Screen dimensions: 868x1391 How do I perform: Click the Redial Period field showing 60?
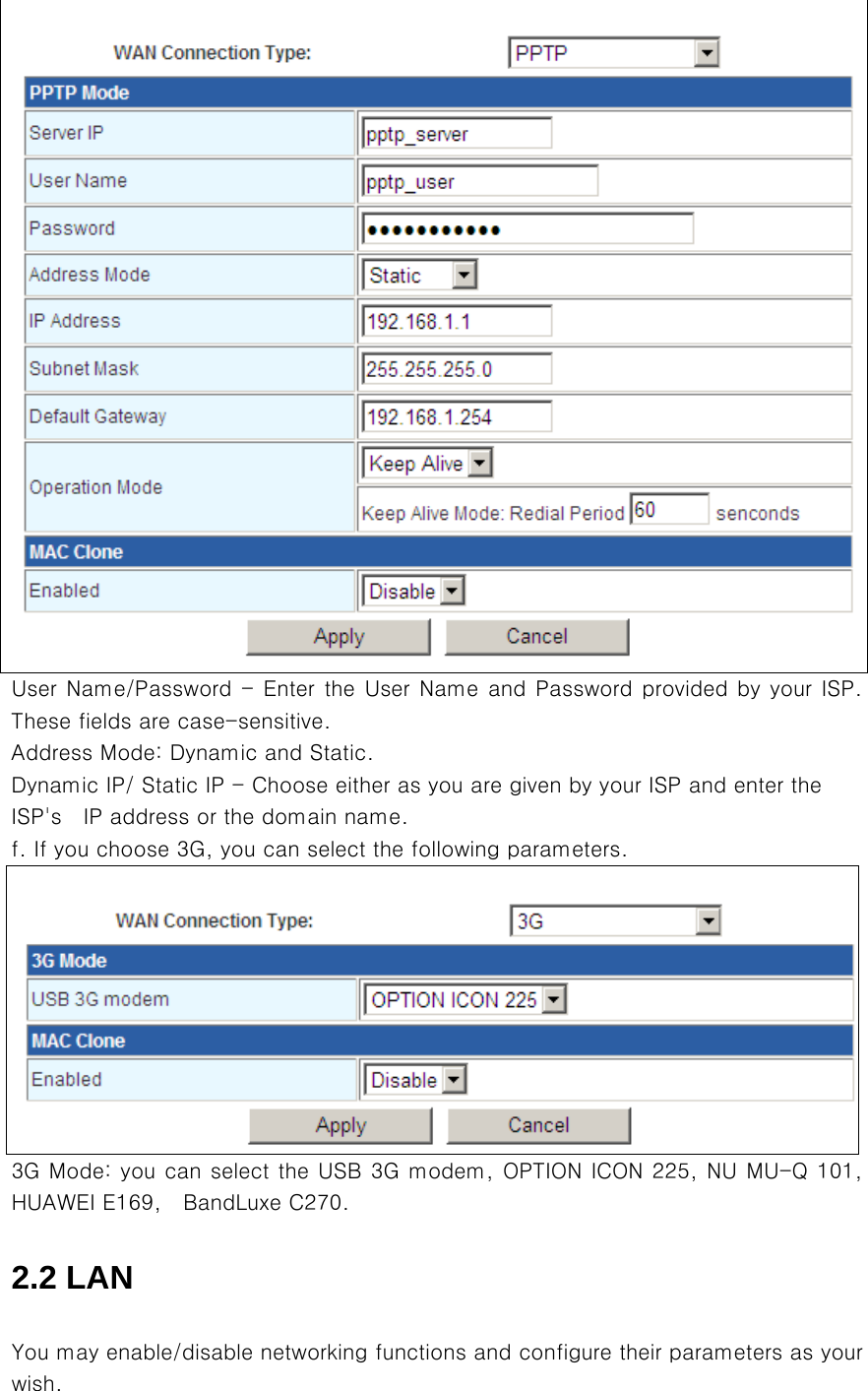(x=668, y=510)
